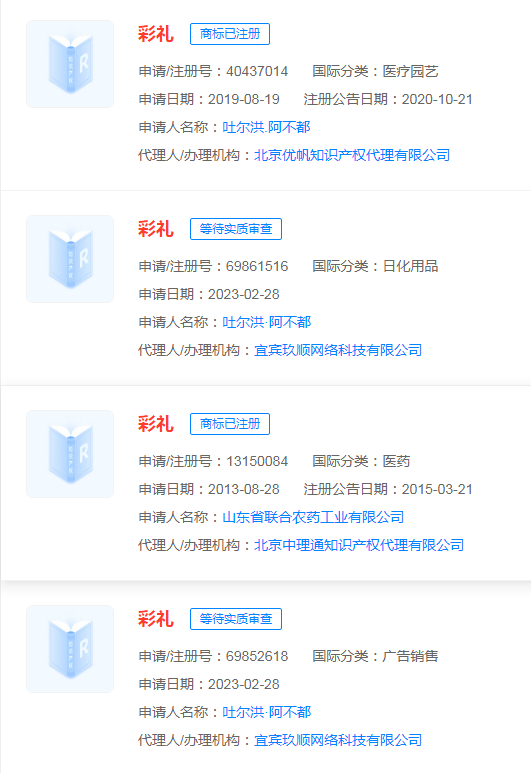Open trademark thumbnail for registration 13150084
This screenshot has width=531, height=773.
coord(70,454)
